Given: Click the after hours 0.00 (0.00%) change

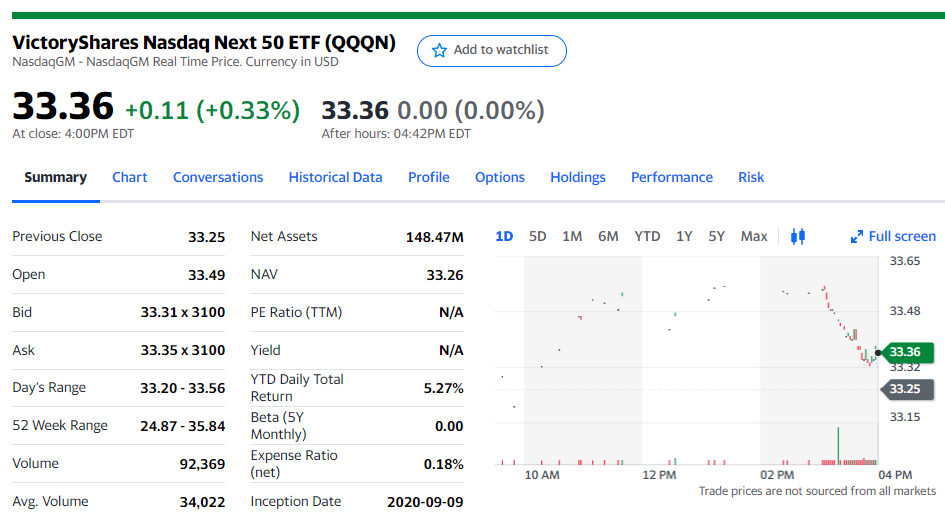Looking at the screenshot, I should tap(471, 110).
